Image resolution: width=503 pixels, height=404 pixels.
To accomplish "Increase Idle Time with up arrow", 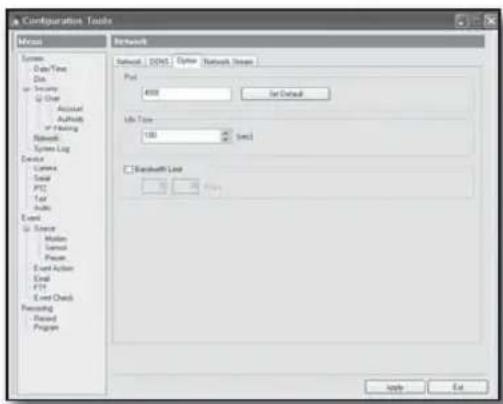I will pos(226,133).
